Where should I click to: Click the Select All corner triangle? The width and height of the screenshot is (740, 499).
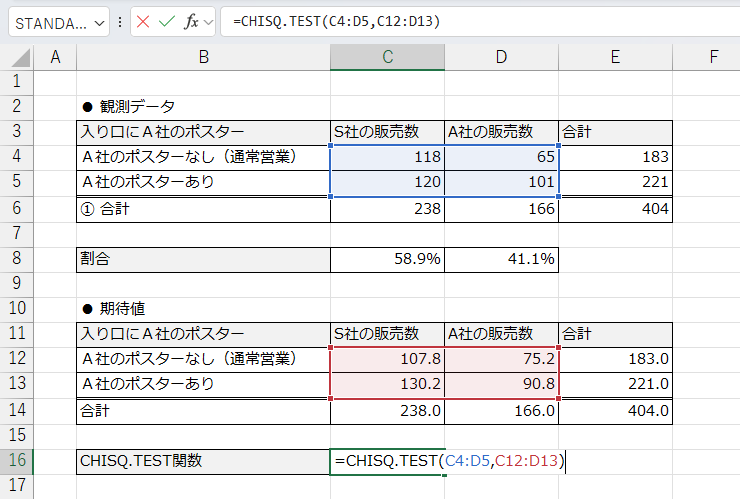(x=18, y=58)
